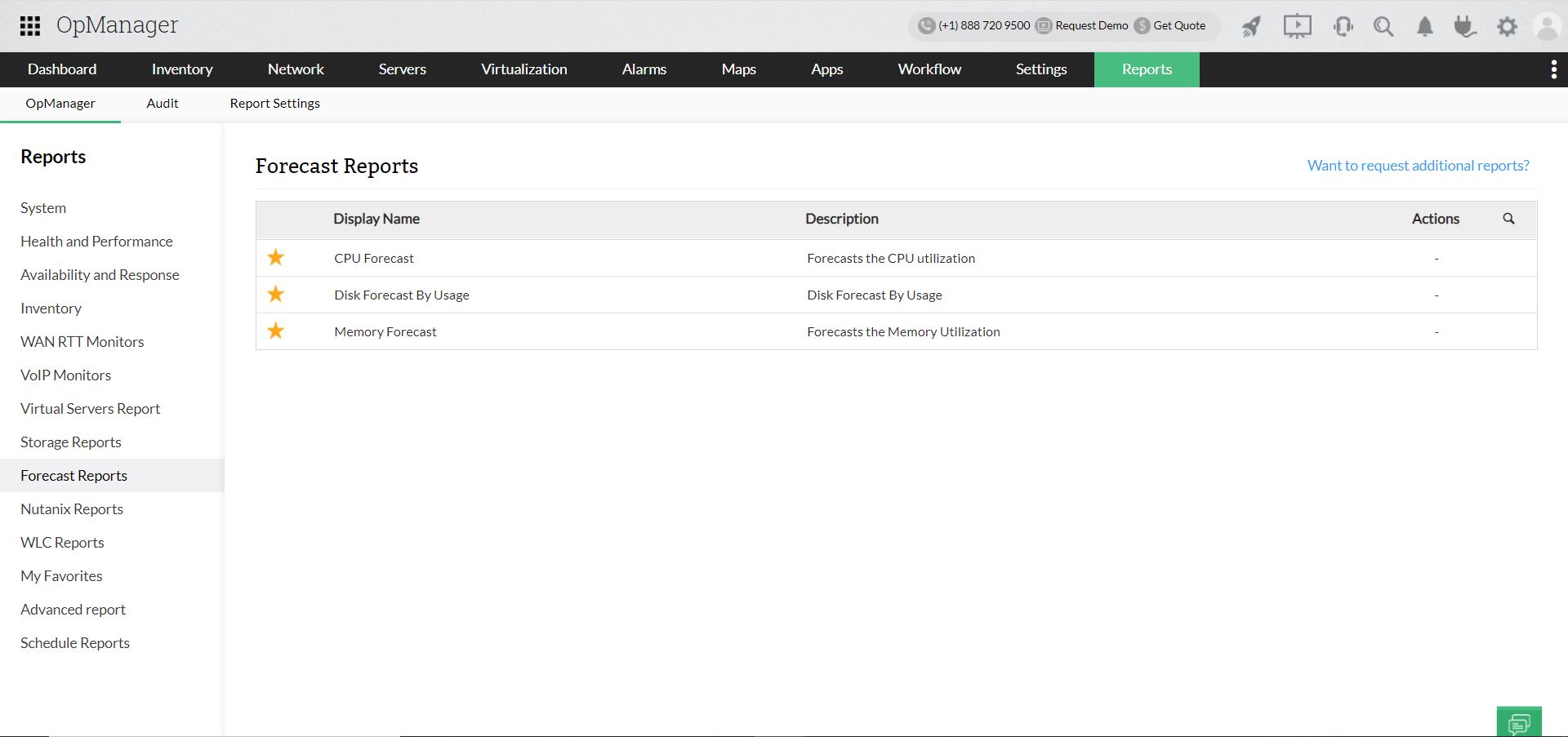
Task: Switch to the Network tab
Action: (x=296, y=69)
